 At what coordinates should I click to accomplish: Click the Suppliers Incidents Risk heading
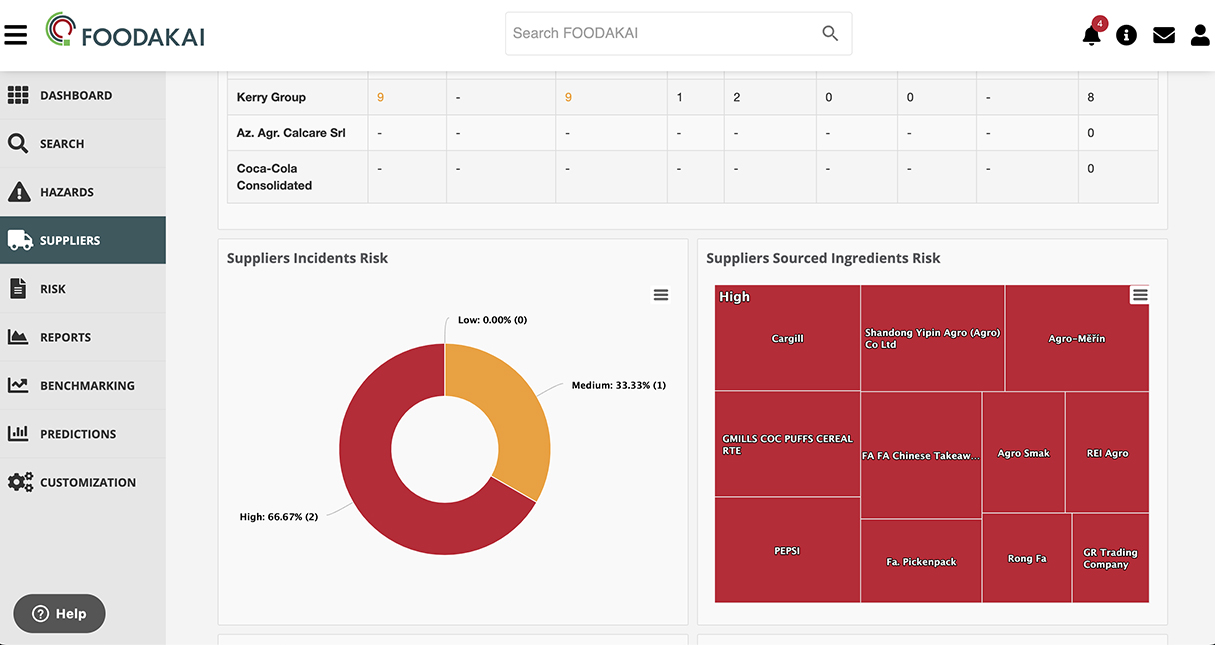pyautogui.click(x=307, y=258)
